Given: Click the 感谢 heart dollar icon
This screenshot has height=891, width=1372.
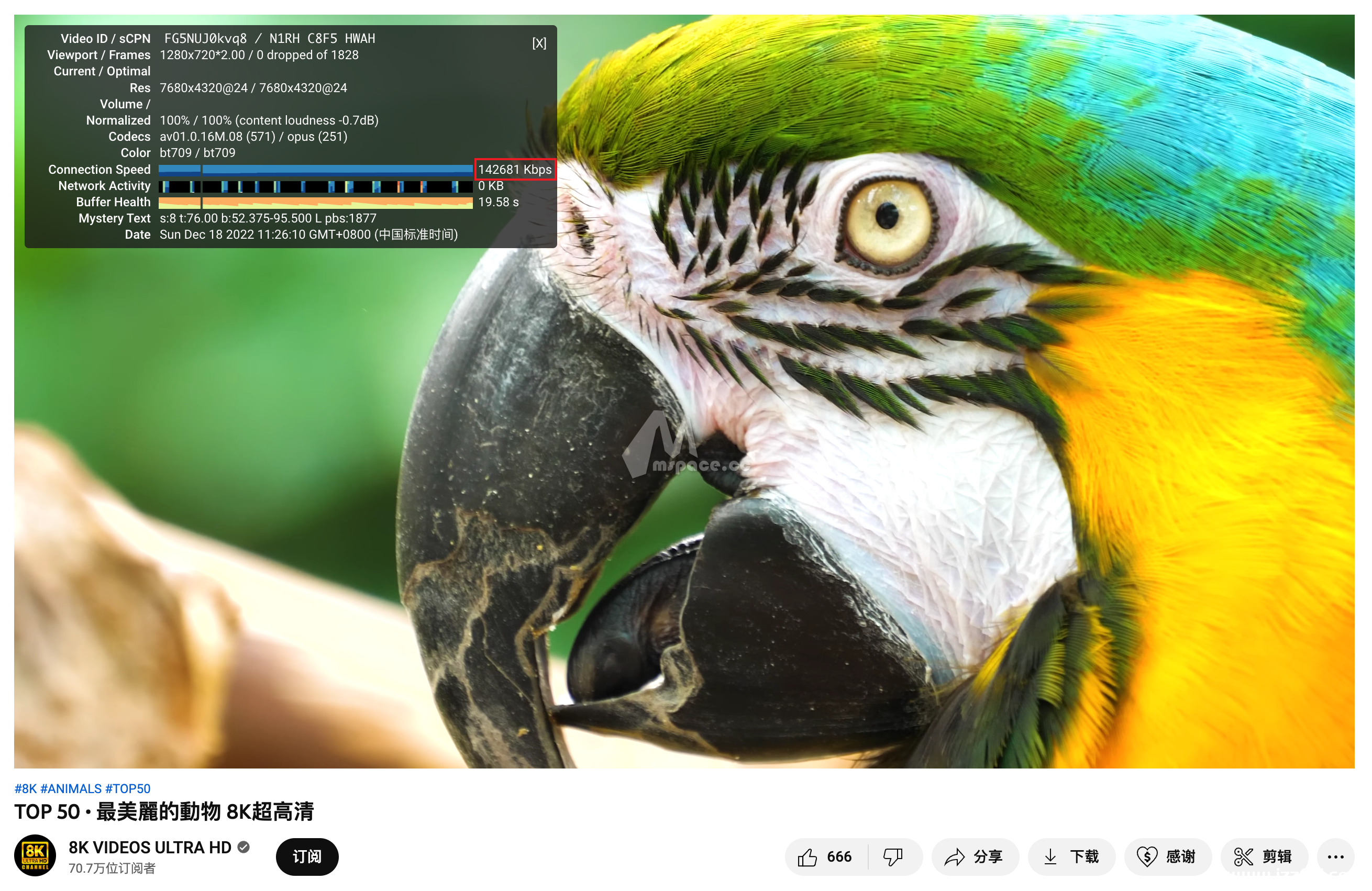Looking at the screenshot, I should 1147,857.
